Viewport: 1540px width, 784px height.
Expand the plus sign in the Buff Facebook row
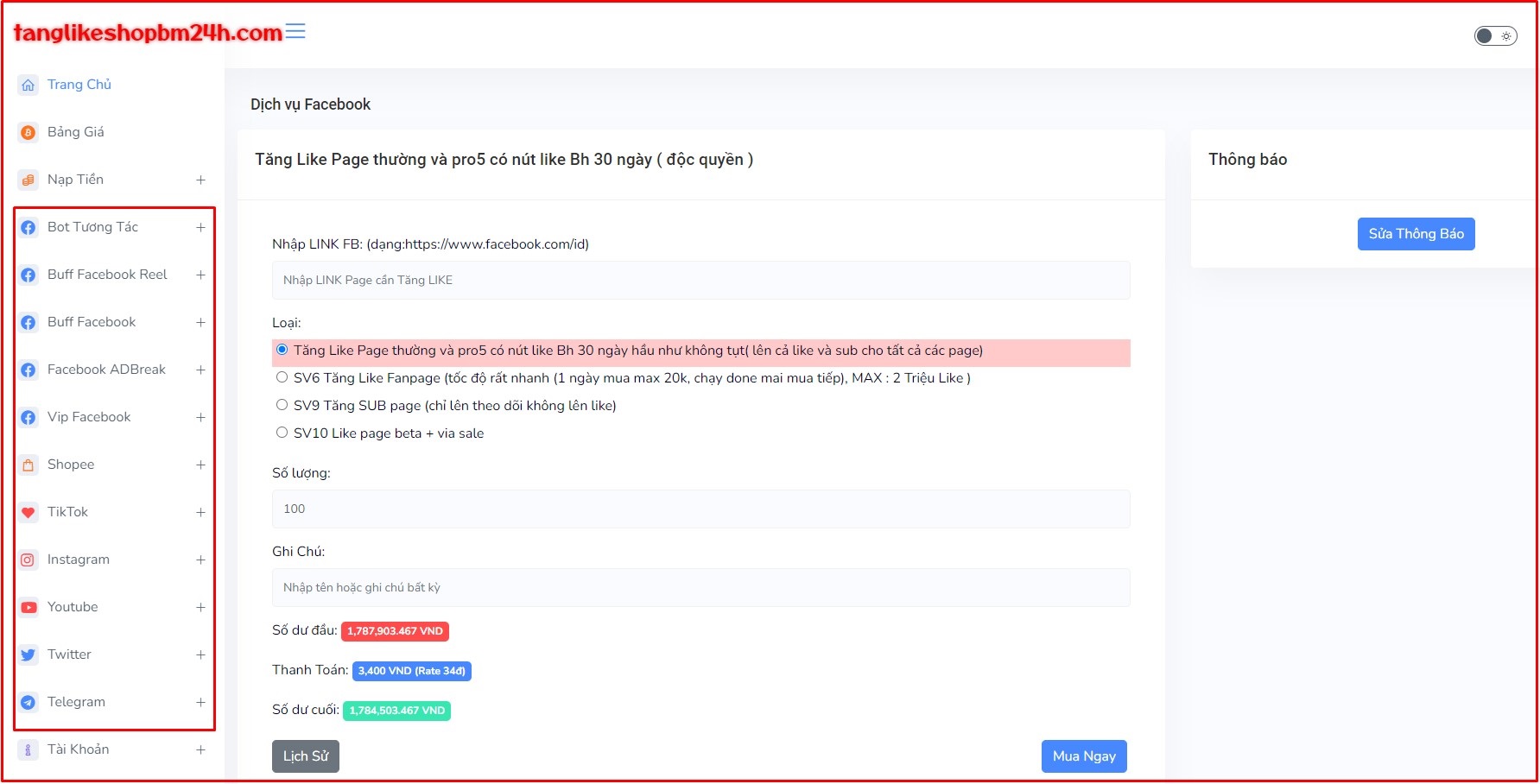click(200, 322)
